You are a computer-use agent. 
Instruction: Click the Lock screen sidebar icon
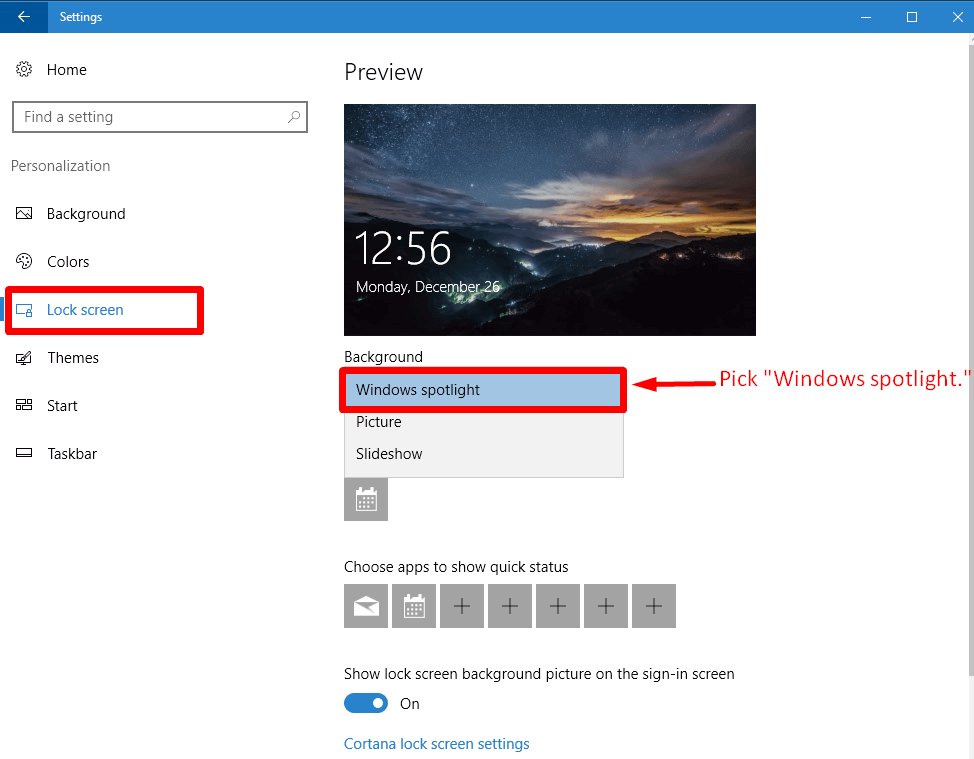pos(24,310)
